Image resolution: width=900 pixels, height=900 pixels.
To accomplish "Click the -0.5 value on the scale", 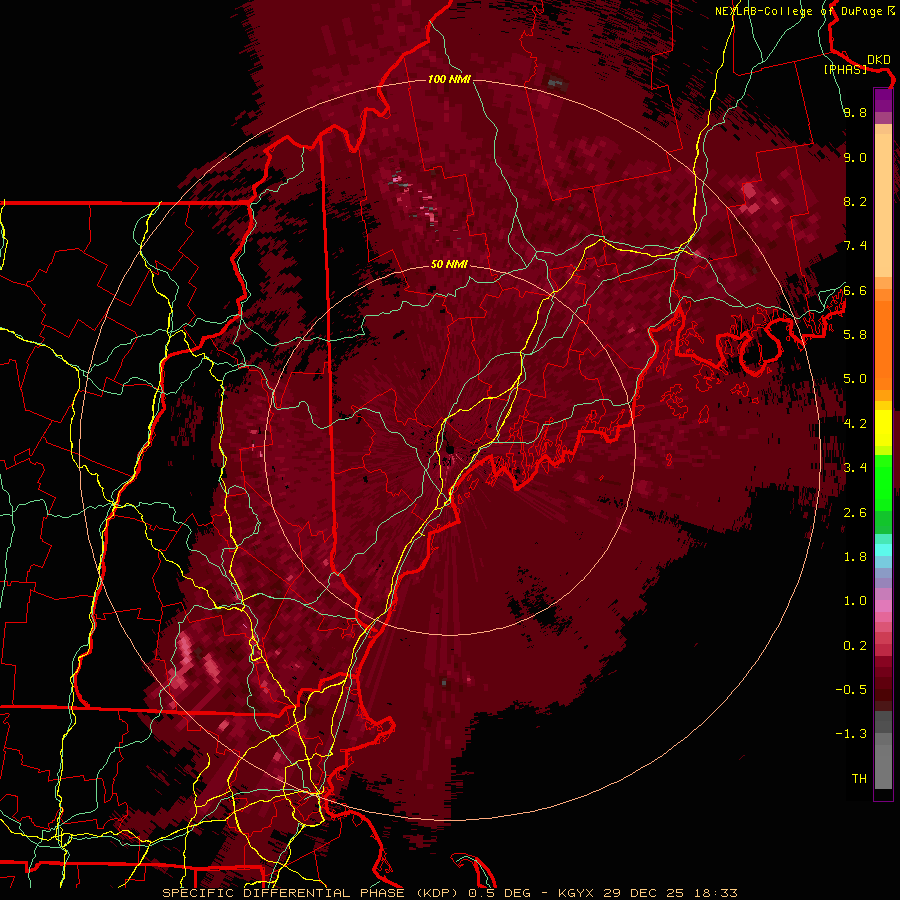I will point(851,690).
